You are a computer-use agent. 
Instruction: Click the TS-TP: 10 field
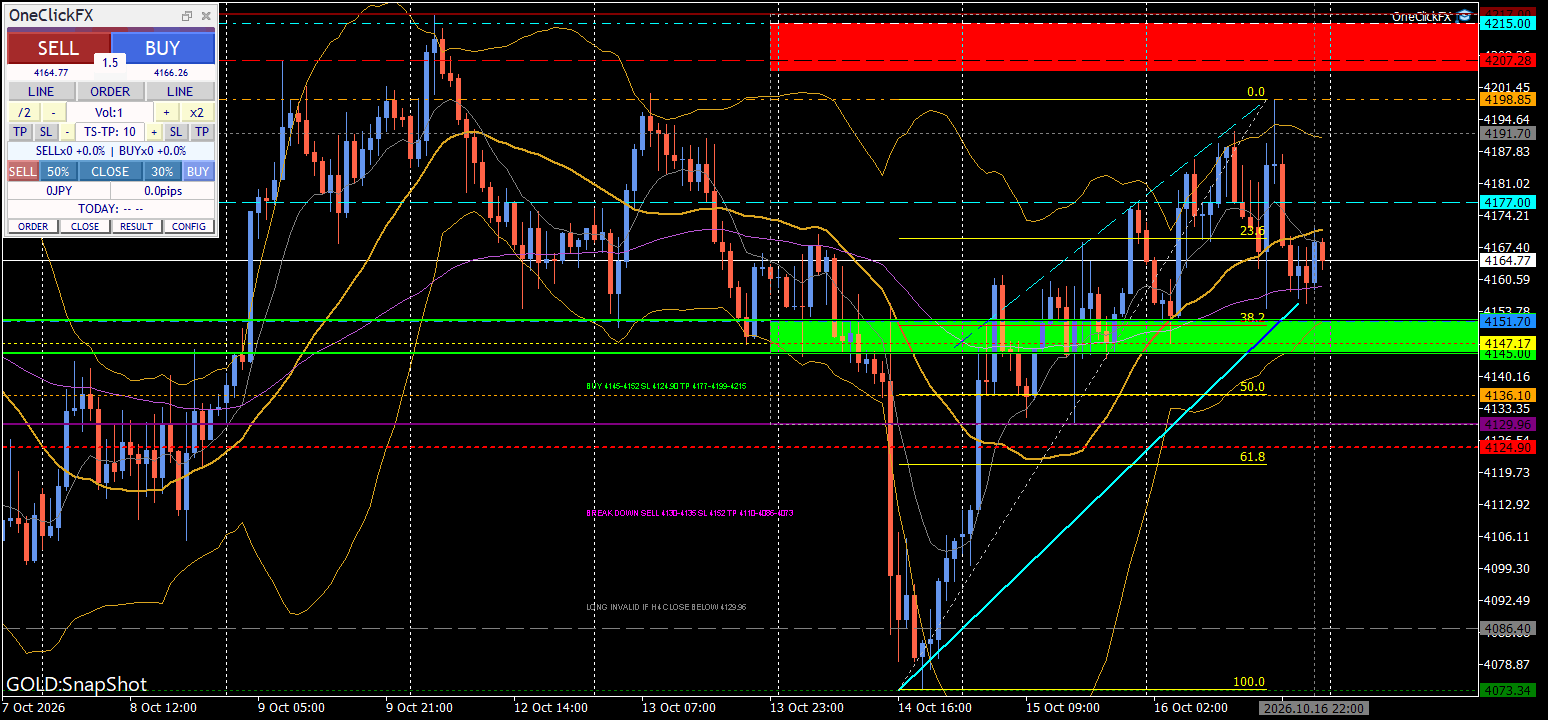pyautogui.click(x=110, y=132)
